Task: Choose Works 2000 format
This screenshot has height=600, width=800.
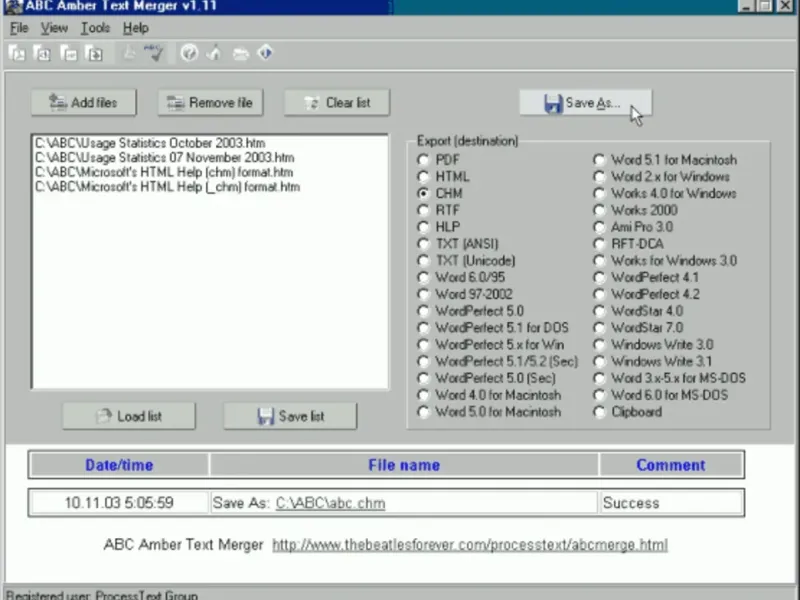Action: tap(636, 210)
